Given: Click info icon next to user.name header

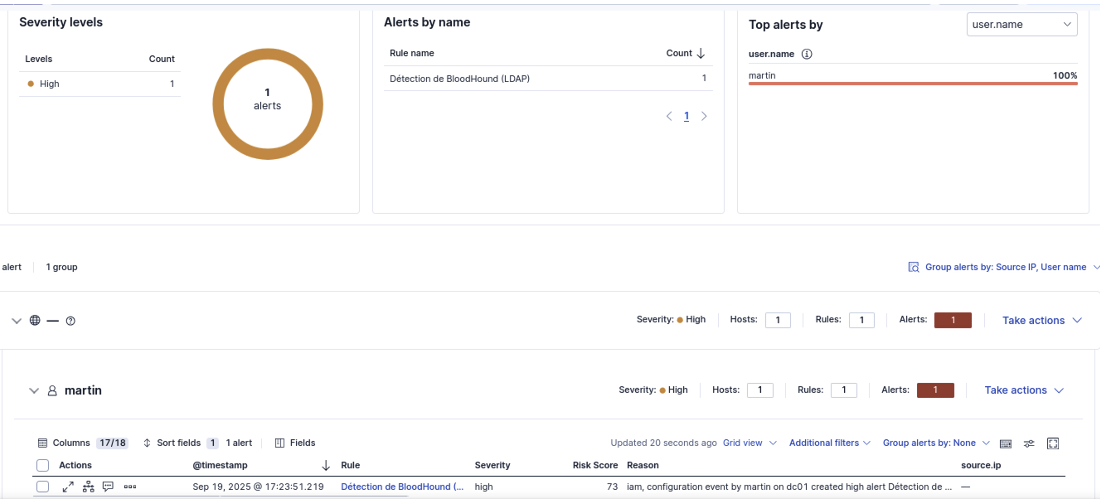Looking at the screenshot, I should pyautogui.click(x=807, y=54).
